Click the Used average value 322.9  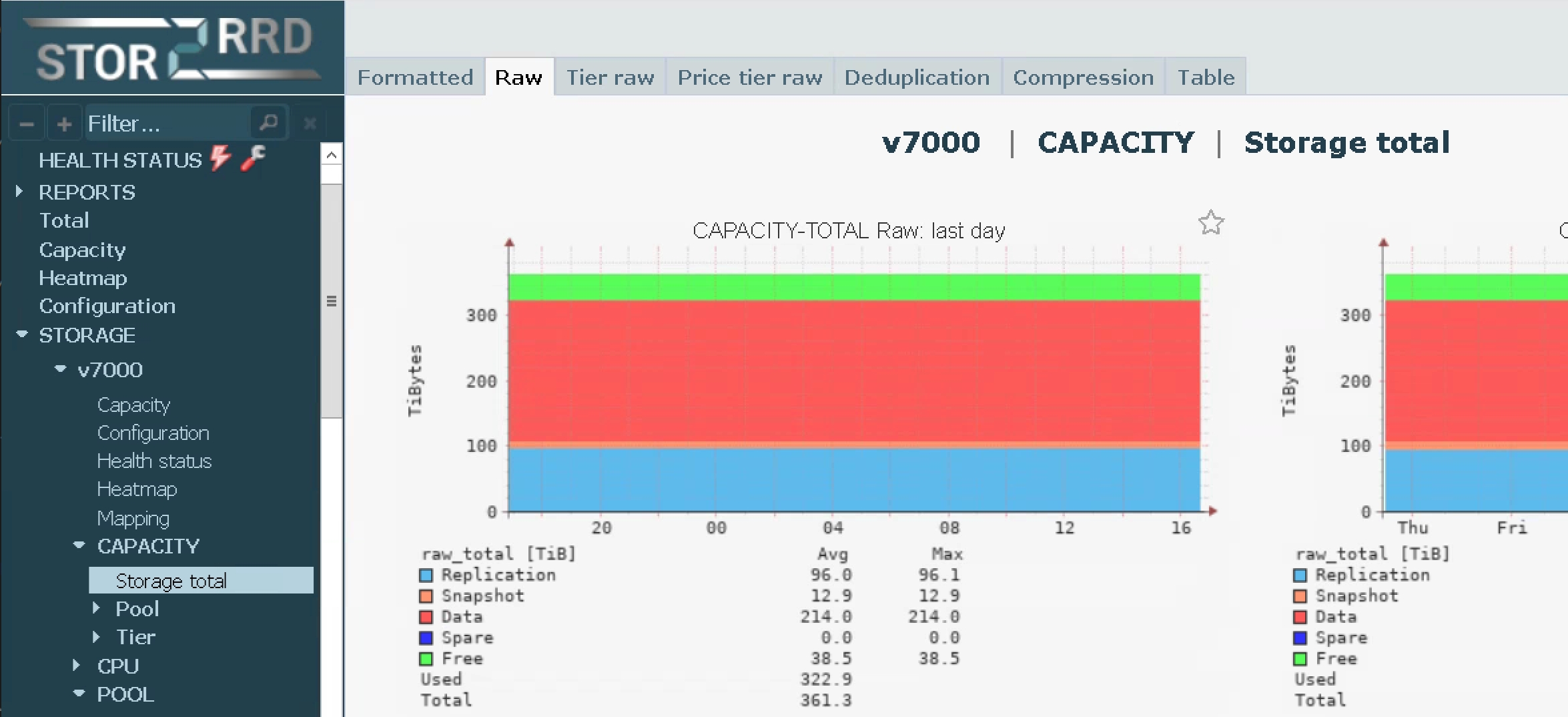[x=826, y=680]
